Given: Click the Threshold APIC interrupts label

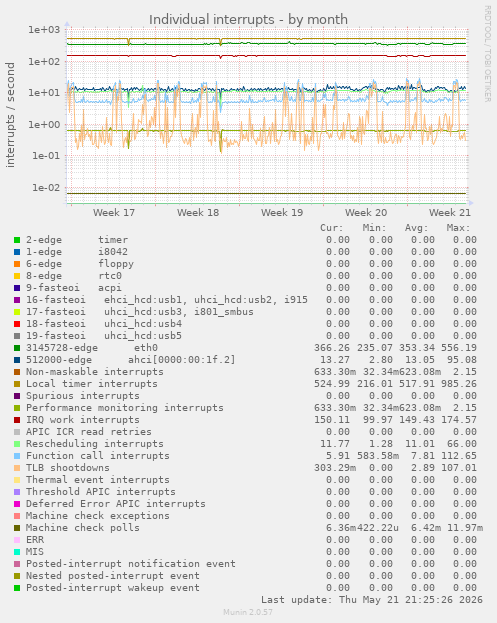Looking at the screenshot, I should tap(101, 492).
